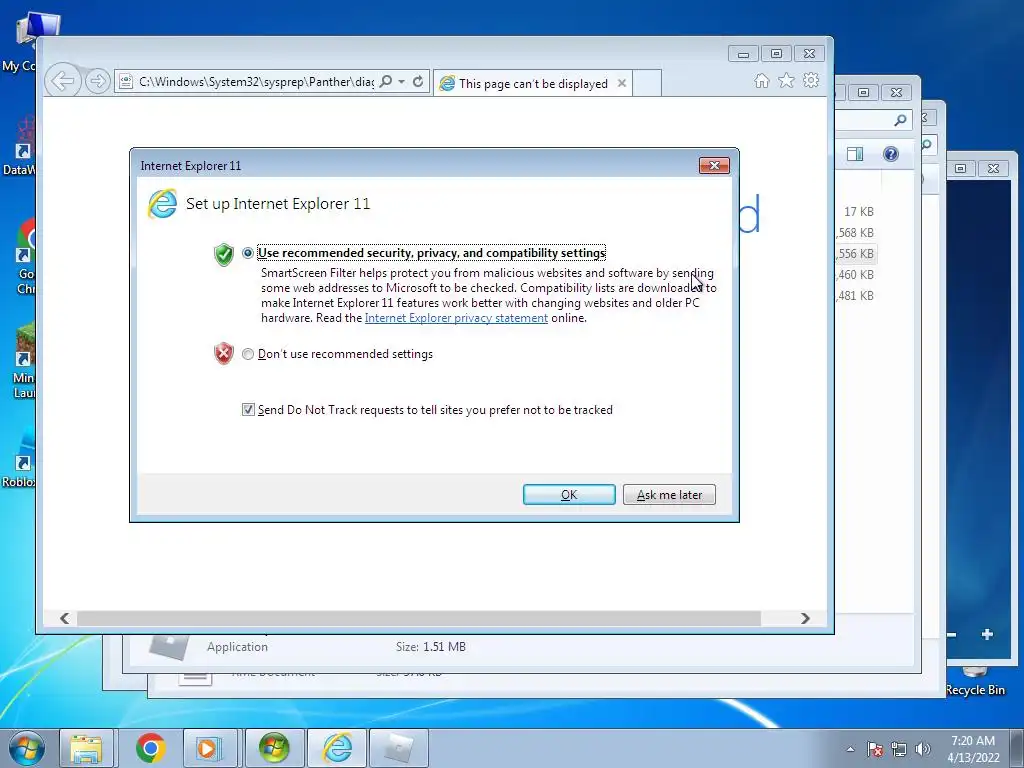Select the 460 KB file size entry
This screenshot has width=1024, height=768.
click(856, 275)
